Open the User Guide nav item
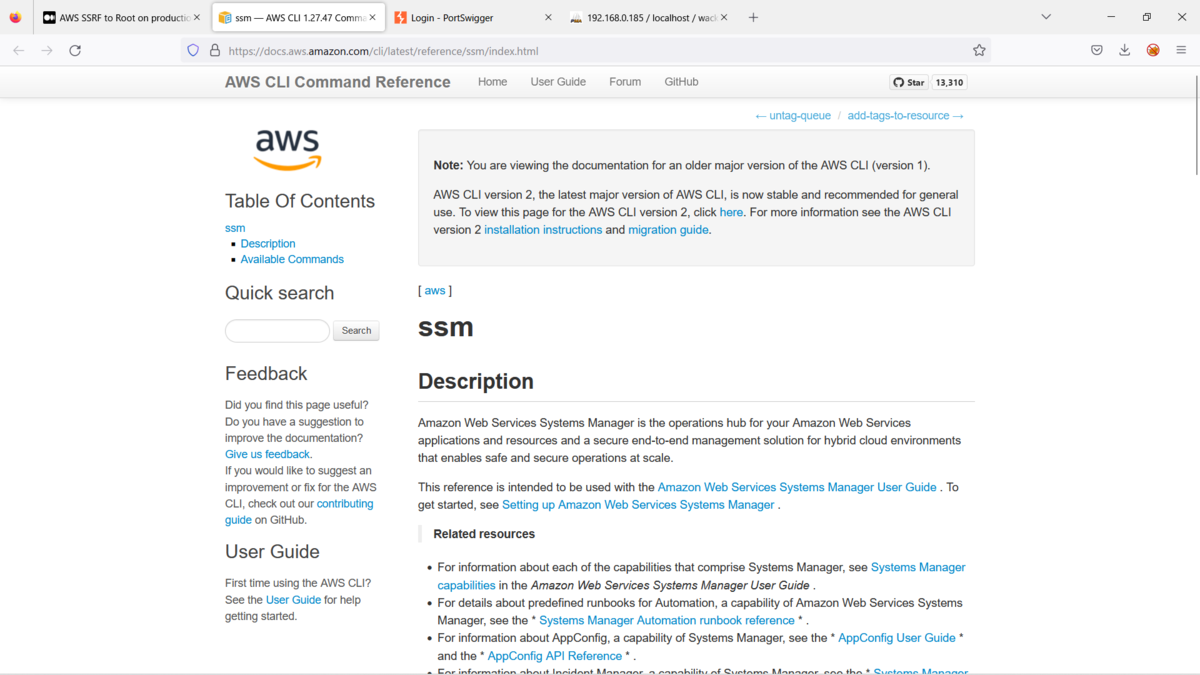The width and height of the screenshot is (1200, 675). click(x=558, y=82)
